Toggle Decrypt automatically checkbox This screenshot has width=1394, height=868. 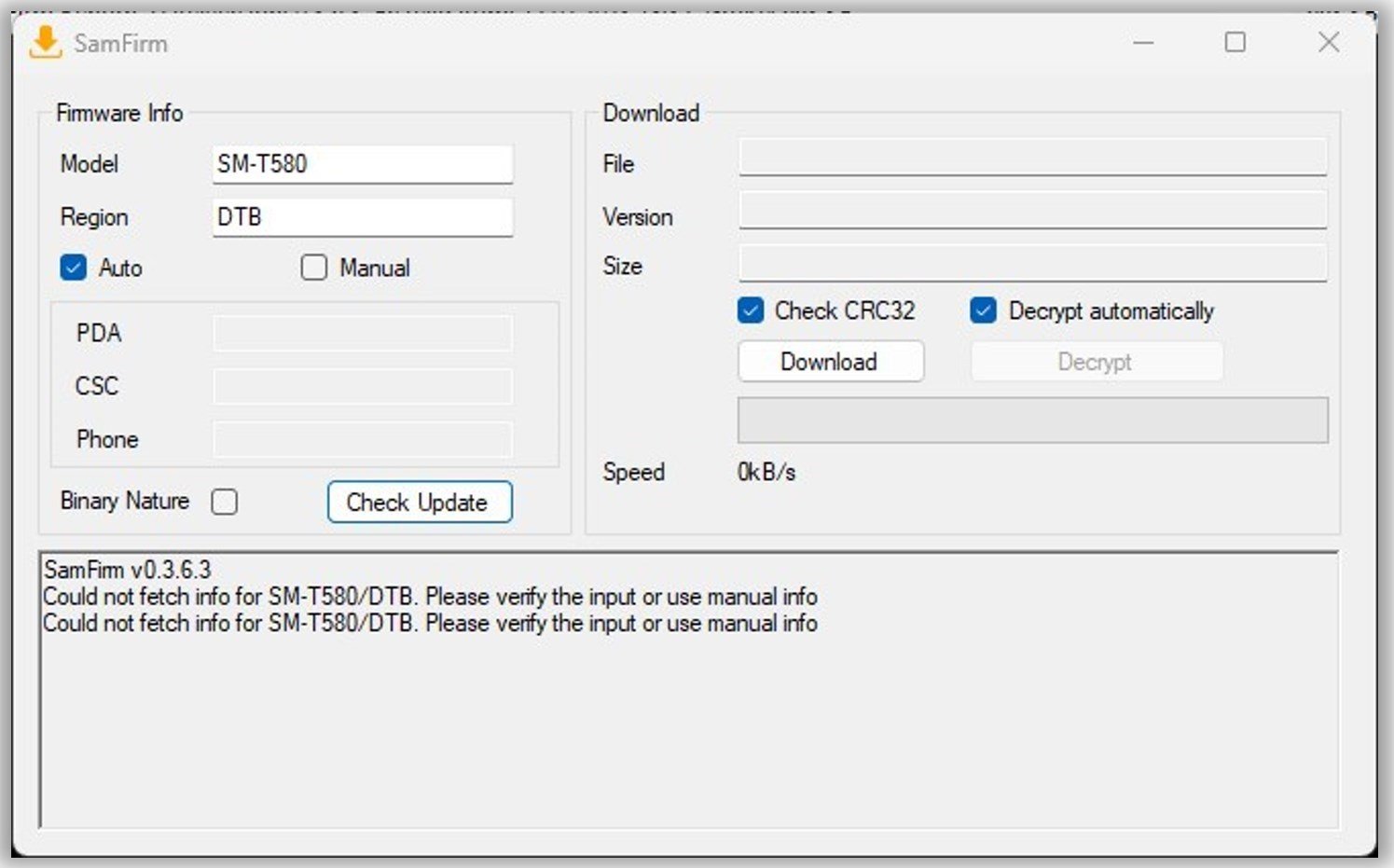[984, 310]
